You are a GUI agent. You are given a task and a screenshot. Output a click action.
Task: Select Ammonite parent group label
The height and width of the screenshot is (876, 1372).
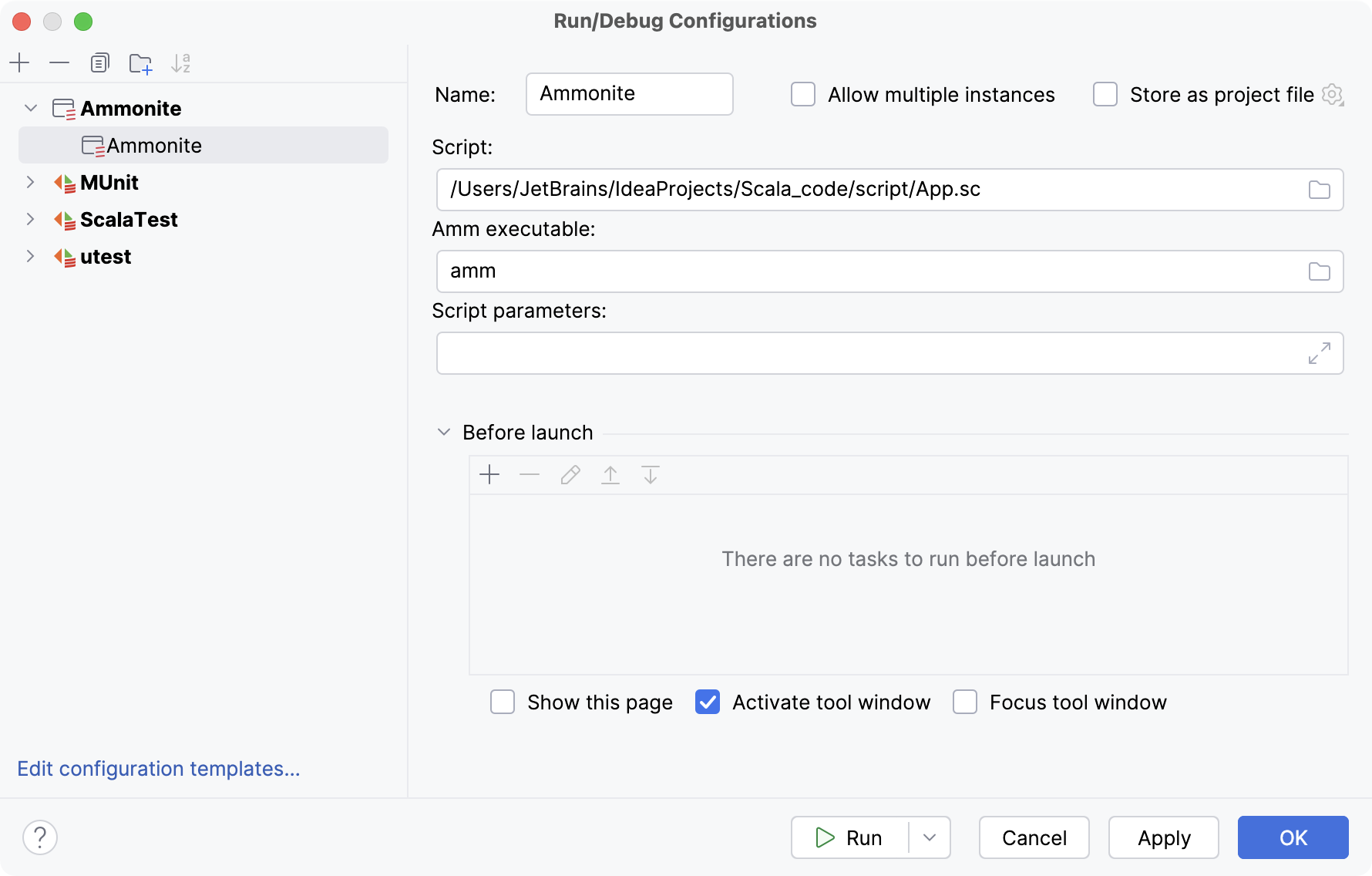tap(131, 109)
